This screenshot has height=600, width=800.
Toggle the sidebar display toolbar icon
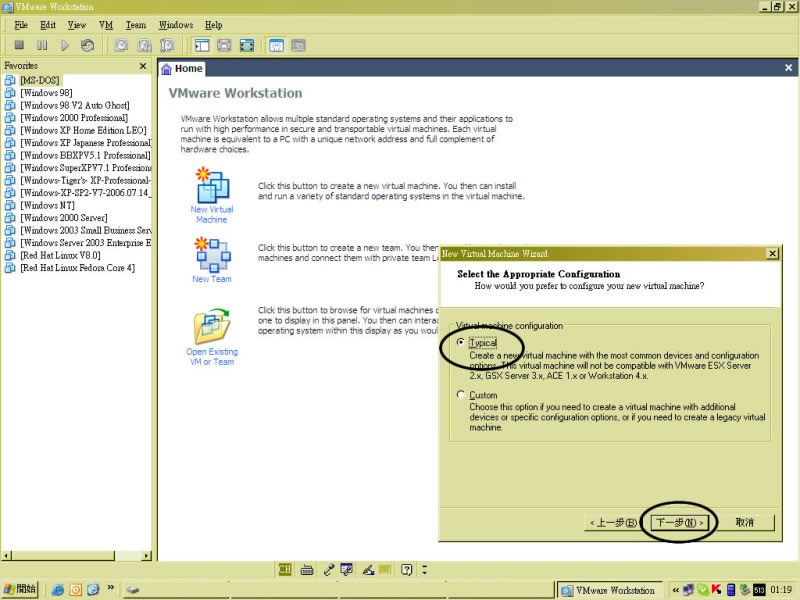(202, 45)
